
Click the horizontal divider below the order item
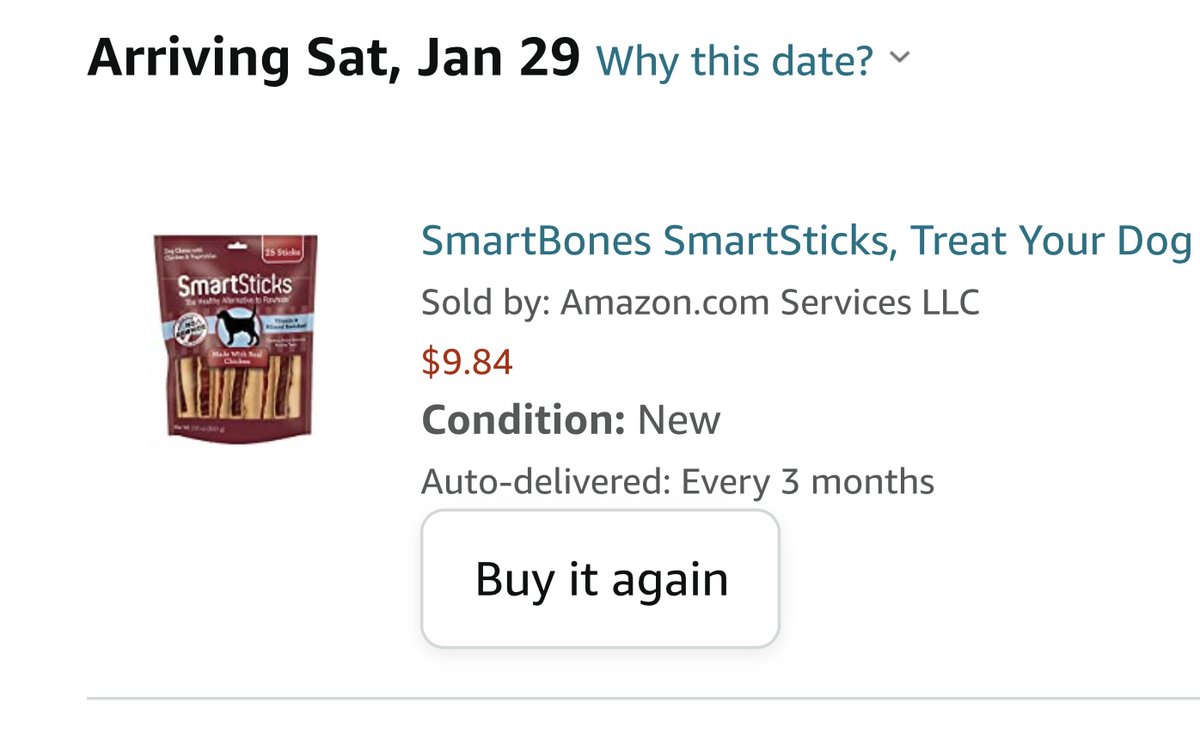tap(640, 698)
